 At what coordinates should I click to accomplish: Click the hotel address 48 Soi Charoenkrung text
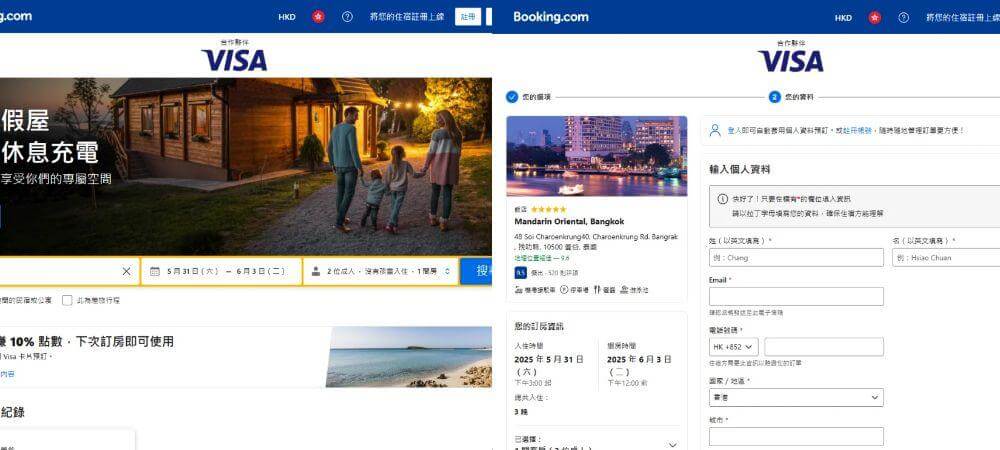596,240
